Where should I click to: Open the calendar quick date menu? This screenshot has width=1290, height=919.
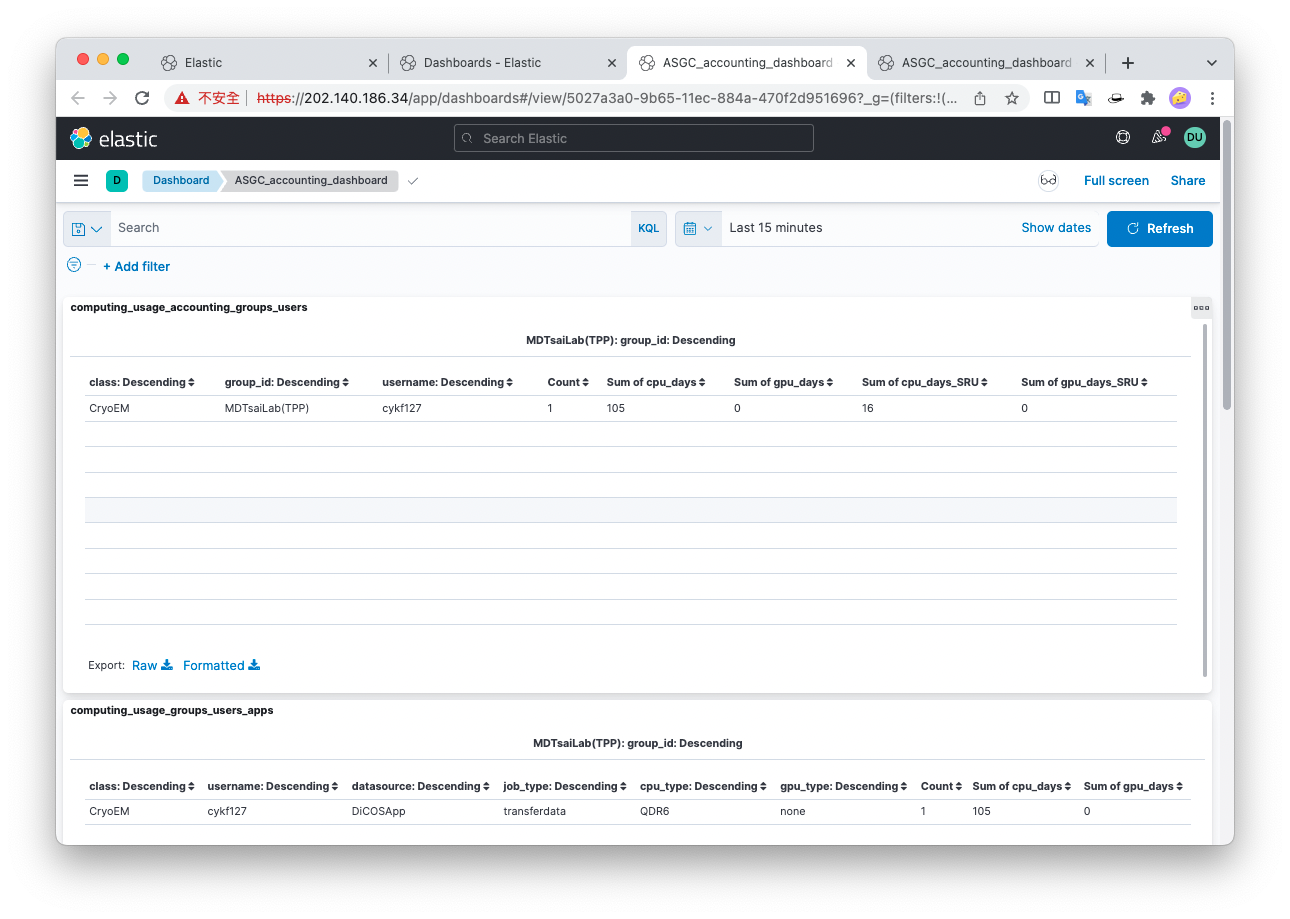click(698, 228)
